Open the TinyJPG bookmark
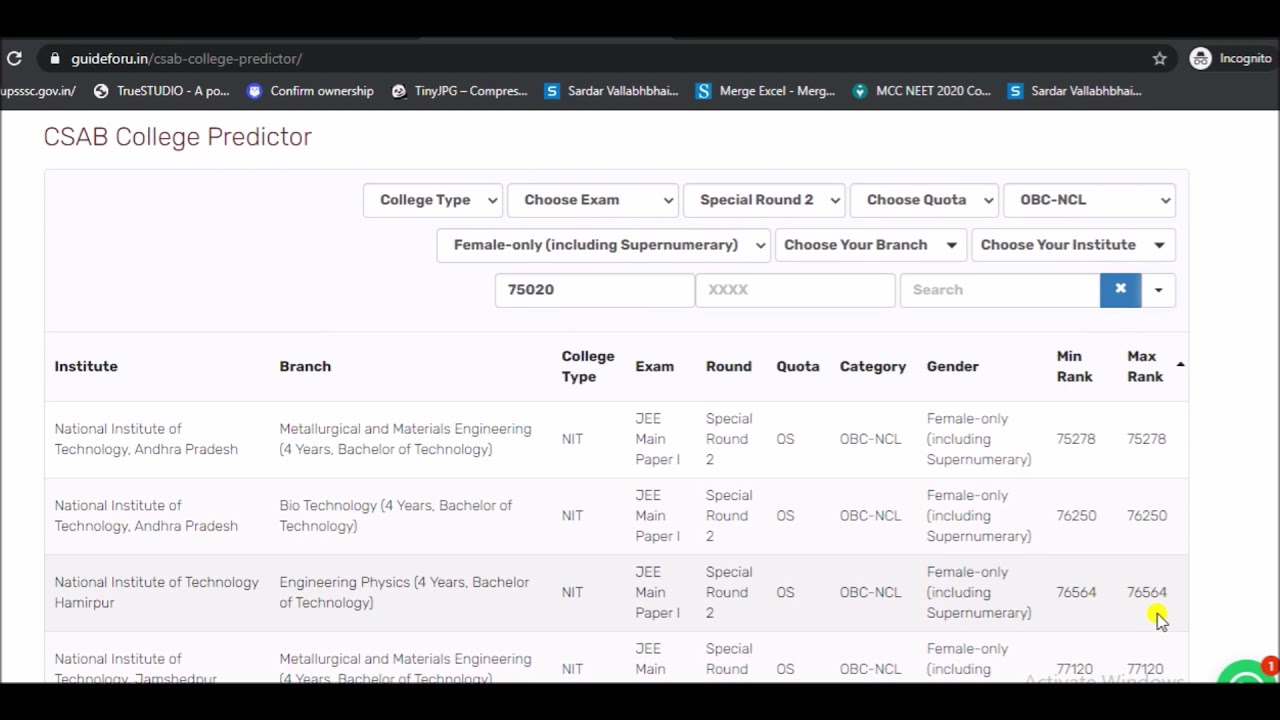 pyautogui.click(x=460, y=91)
